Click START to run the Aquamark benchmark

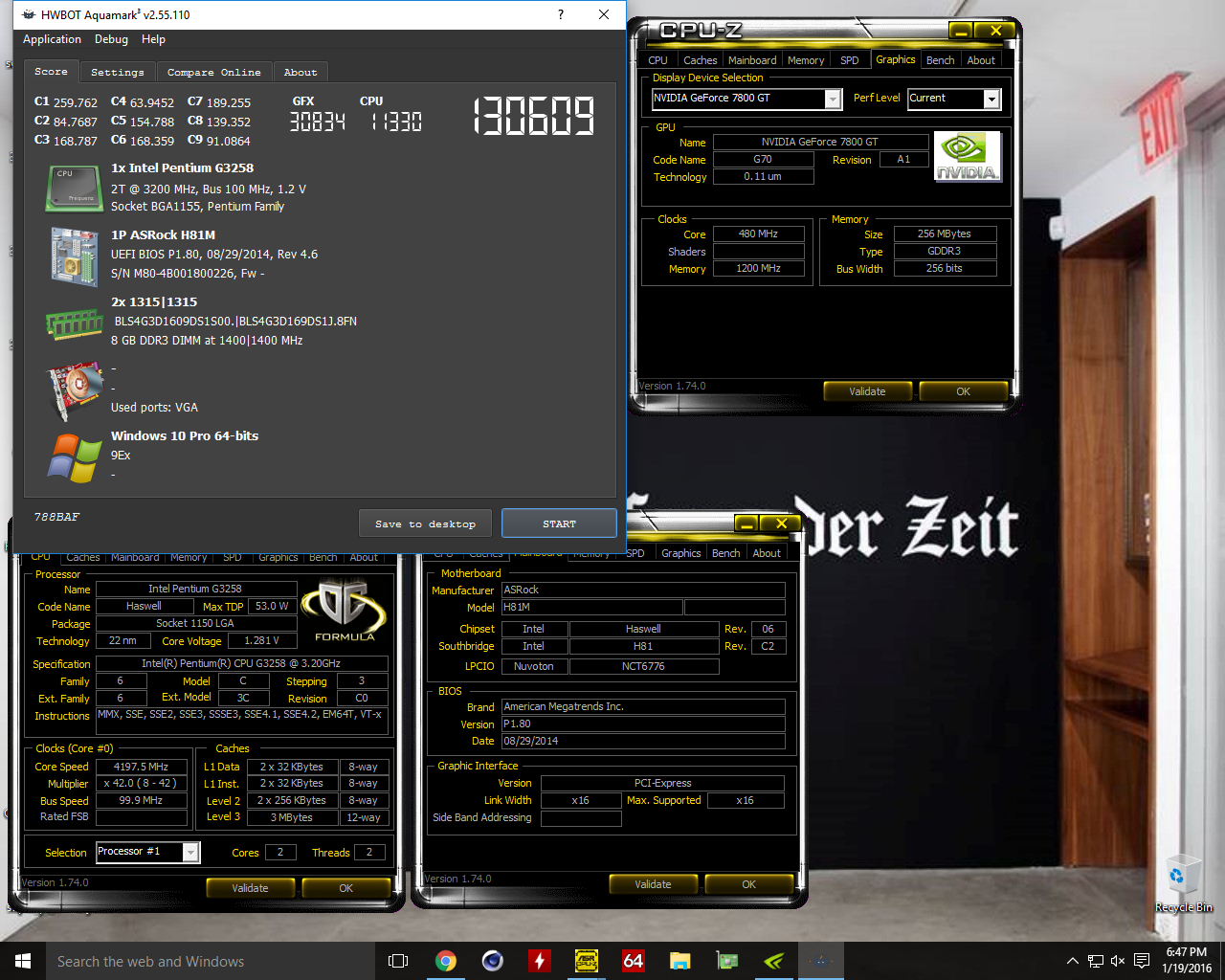point(559,523)
